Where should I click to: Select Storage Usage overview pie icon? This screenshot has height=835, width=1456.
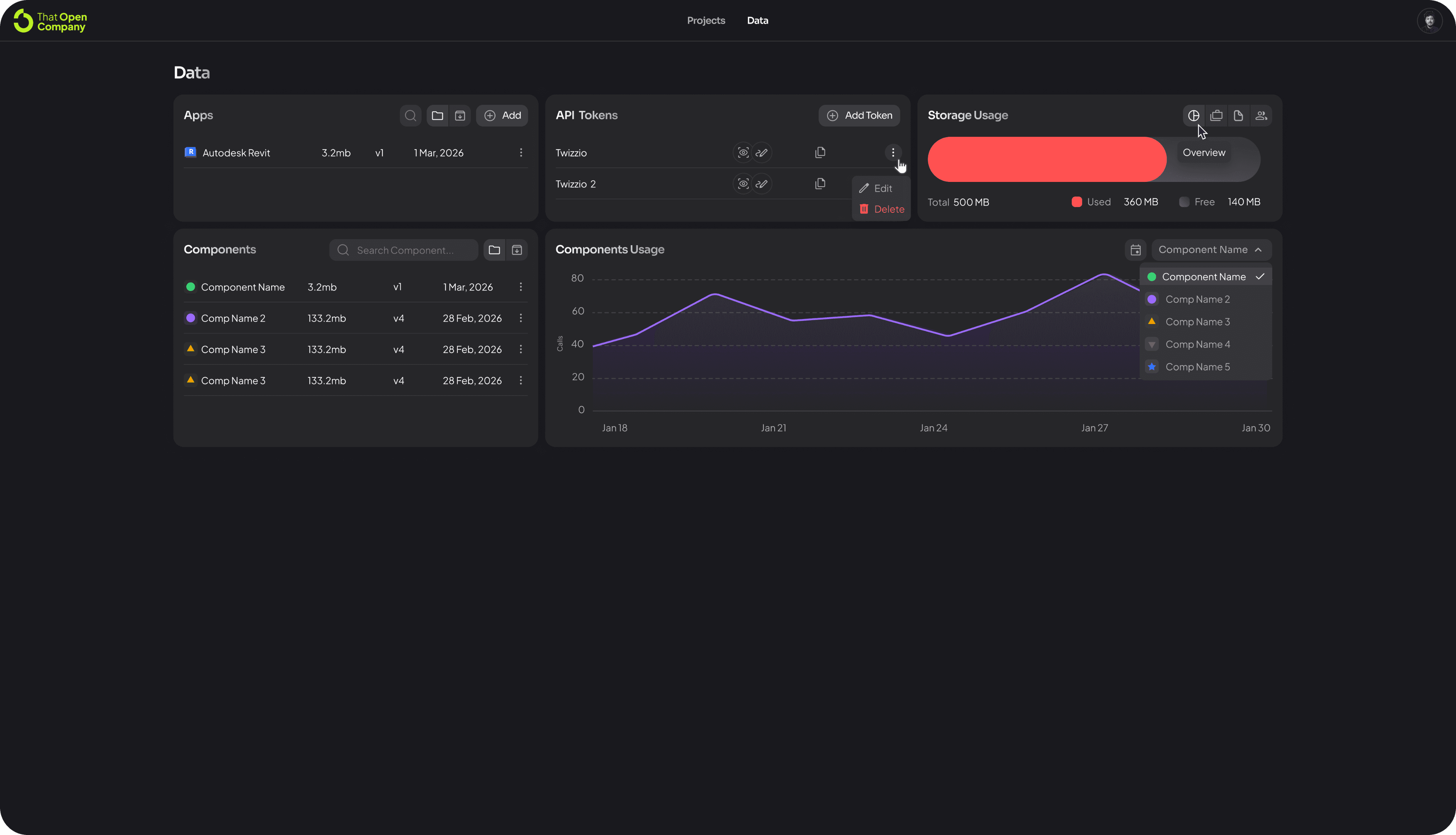(x=1194, y=116)
